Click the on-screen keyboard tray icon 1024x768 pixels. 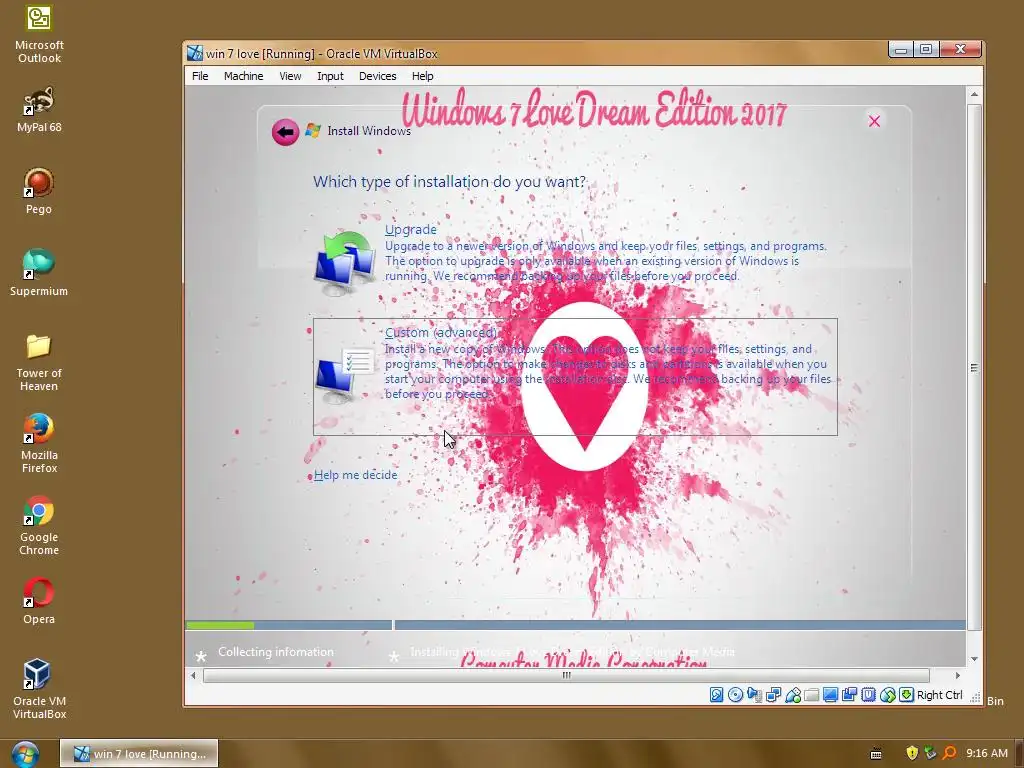click(x=876, y=754)
